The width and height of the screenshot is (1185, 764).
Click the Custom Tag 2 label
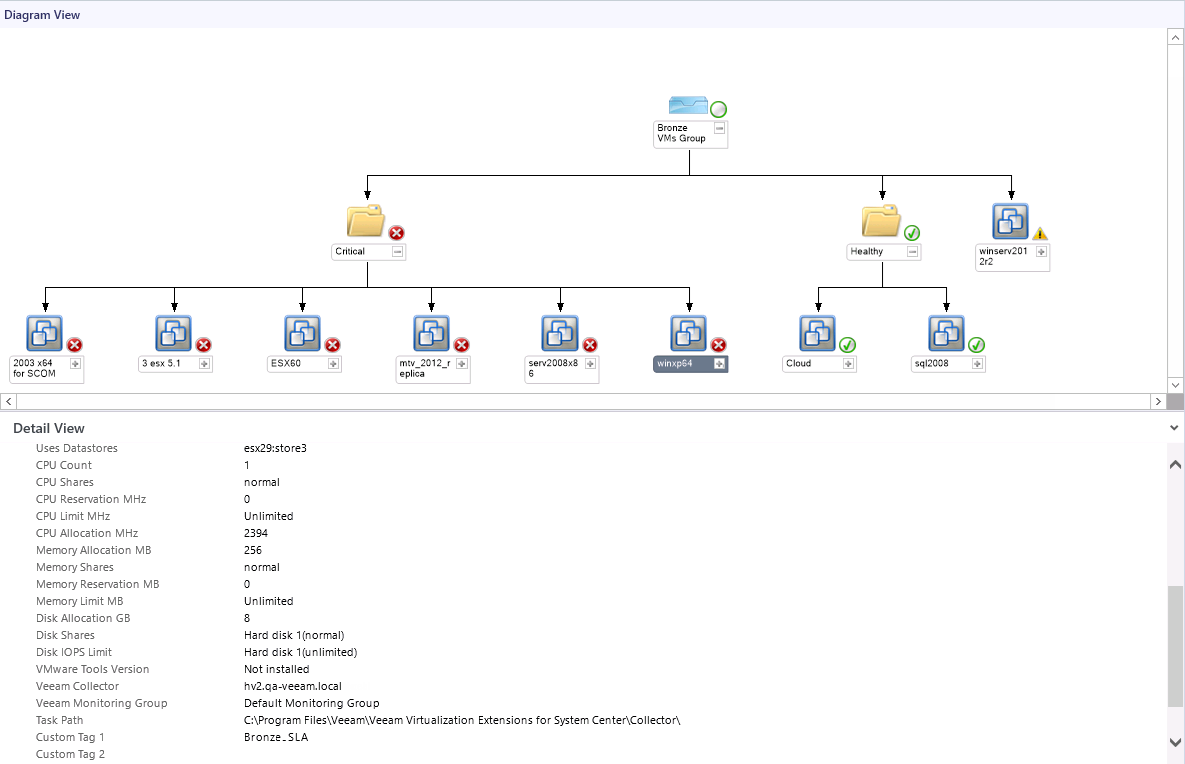click(70, 754)
